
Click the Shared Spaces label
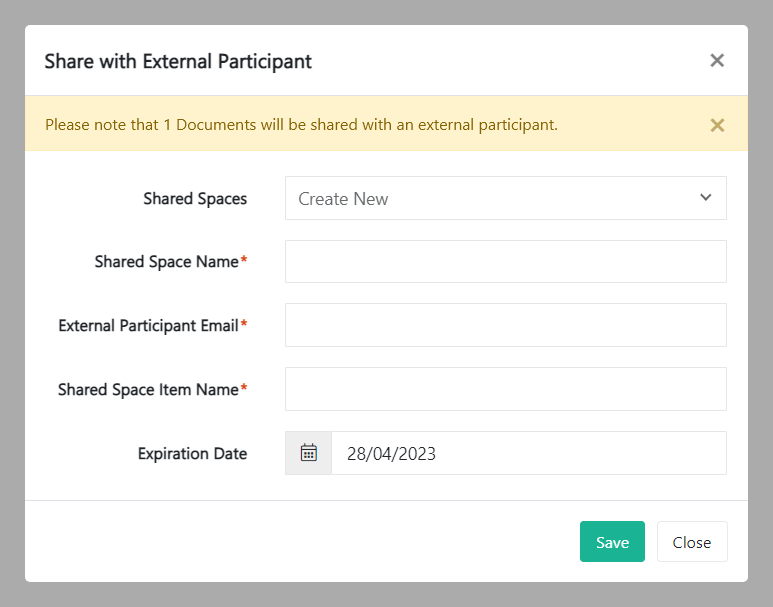[195, 199]
